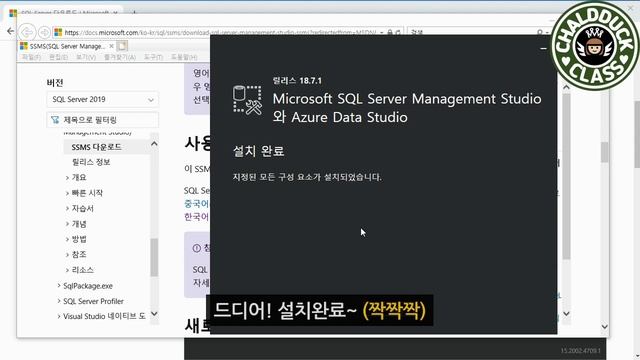The height and width of the screenshot is (360, 640).
Task: Expand the 개요 tree node
Action: [x=67, y=178]
